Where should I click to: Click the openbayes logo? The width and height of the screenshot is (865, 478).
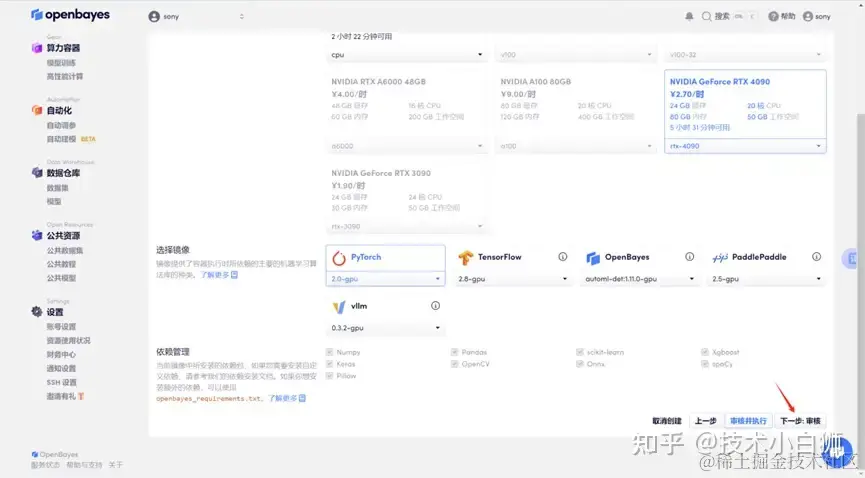[70, 15]
